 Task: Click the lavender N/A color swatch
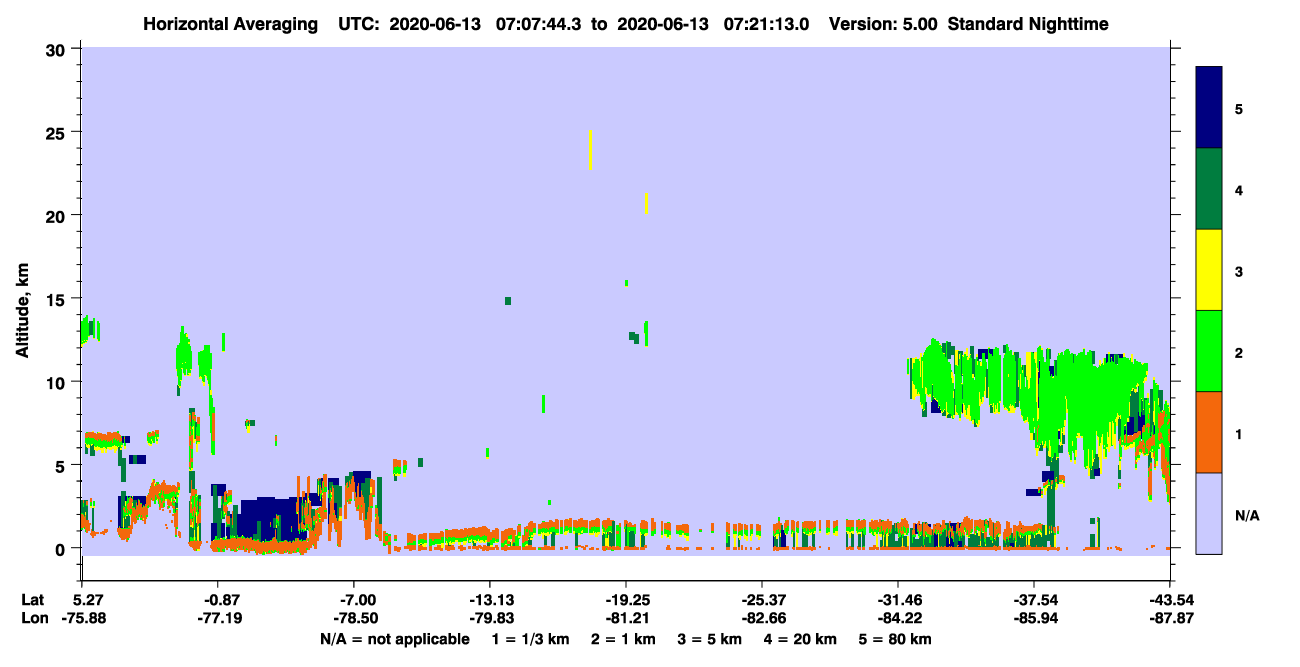1209,513
